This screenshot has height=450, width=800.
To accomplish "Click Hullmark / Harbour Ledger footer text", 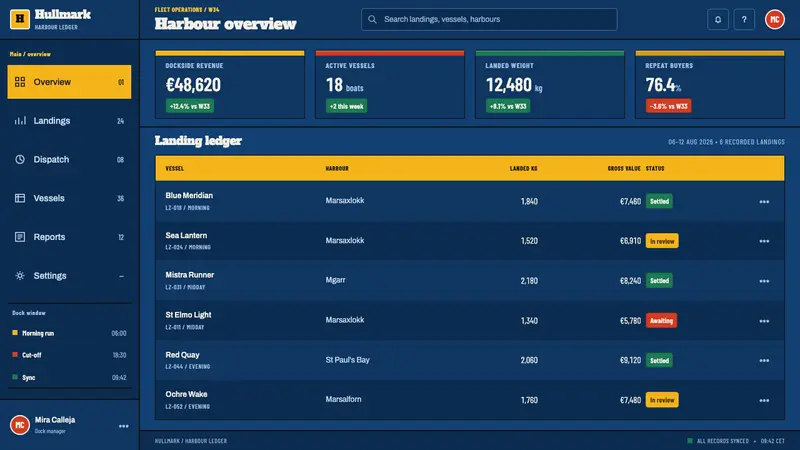I will [x=191, y=441].
